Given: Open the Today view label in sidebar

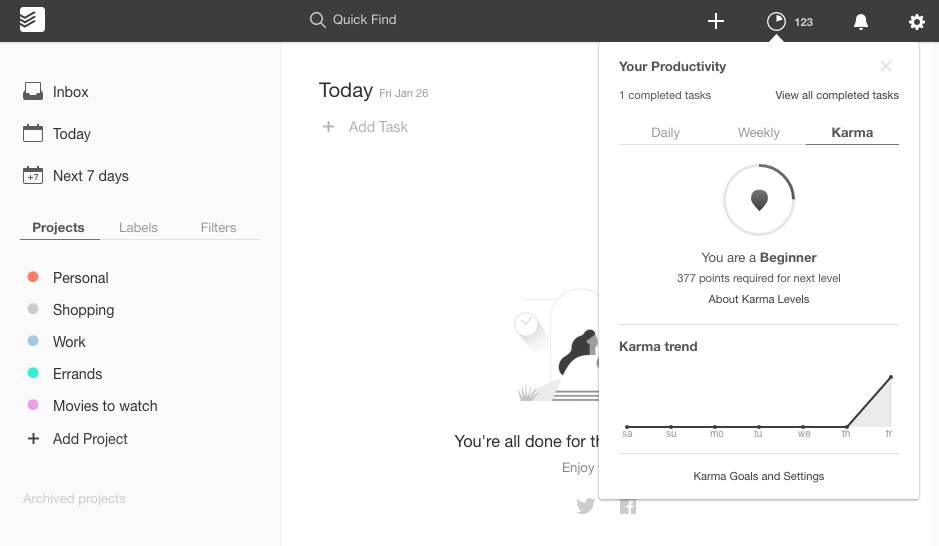Looking at the screenshot, I should tap(72, 134).
